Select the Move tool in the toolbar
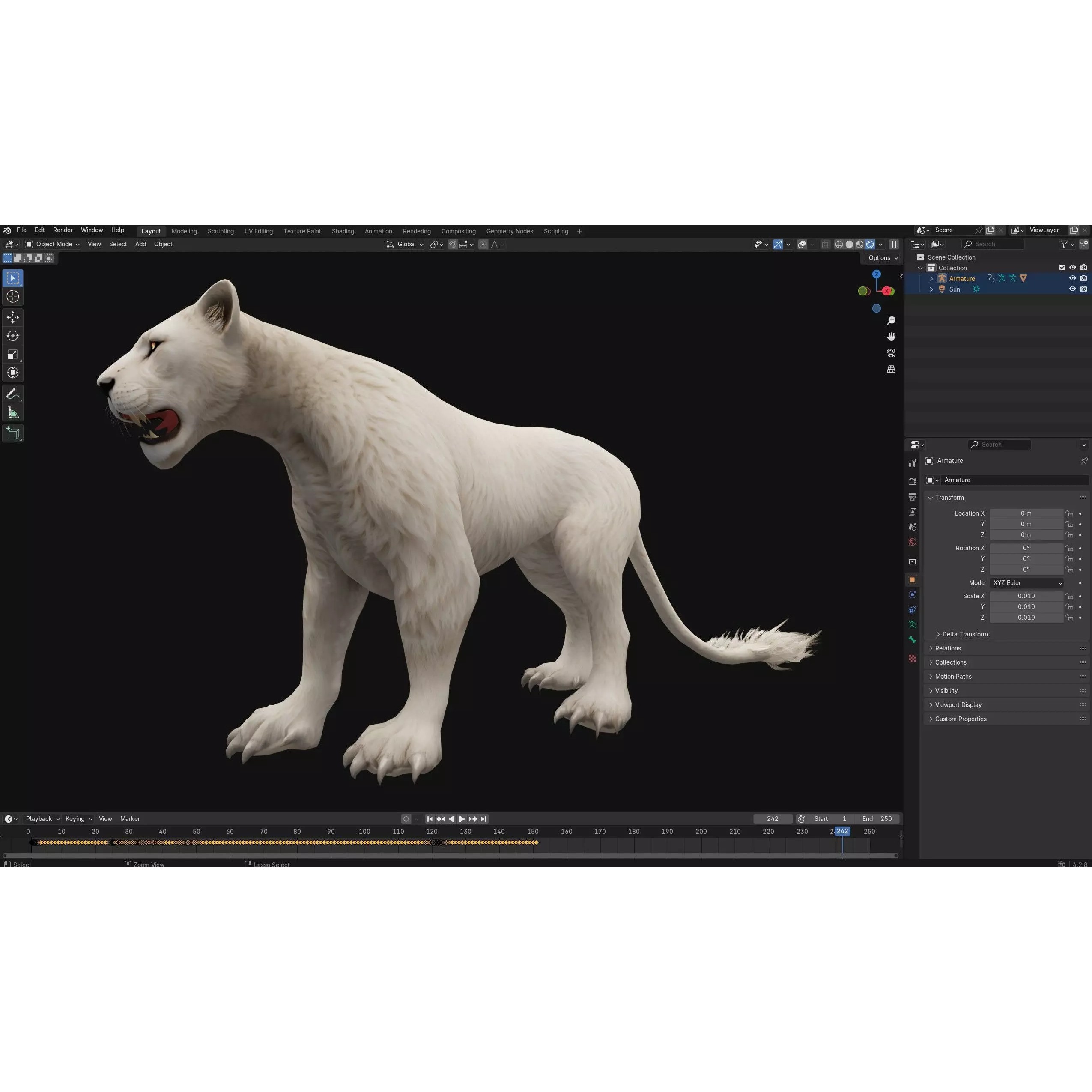1092x1092 pixels. click(x=12, y=318)
